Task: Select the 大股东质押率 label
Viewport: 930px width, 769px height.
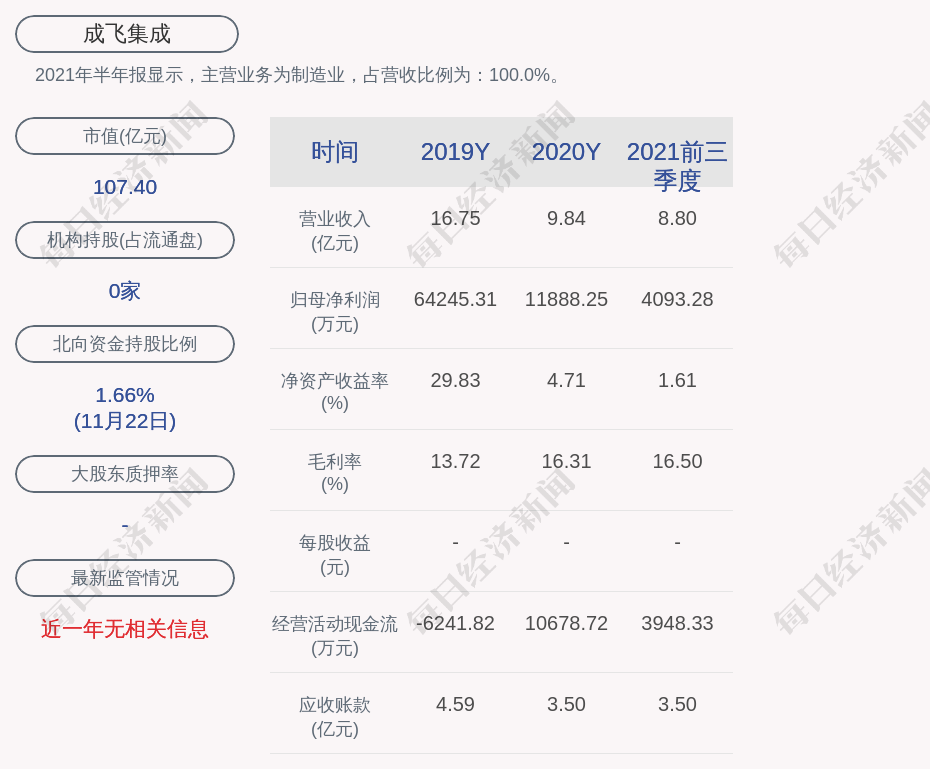Action: (x=124, y=474)
